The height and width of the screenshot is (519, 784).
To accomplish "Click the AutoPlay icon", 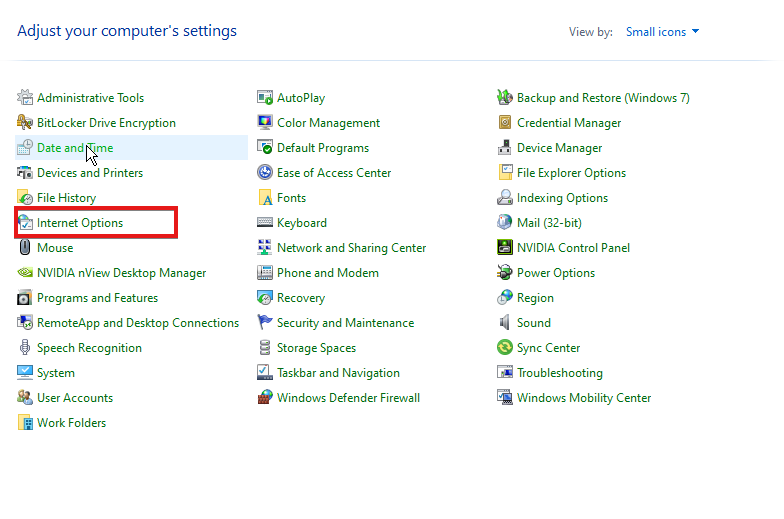I will (x=264, y=98).
